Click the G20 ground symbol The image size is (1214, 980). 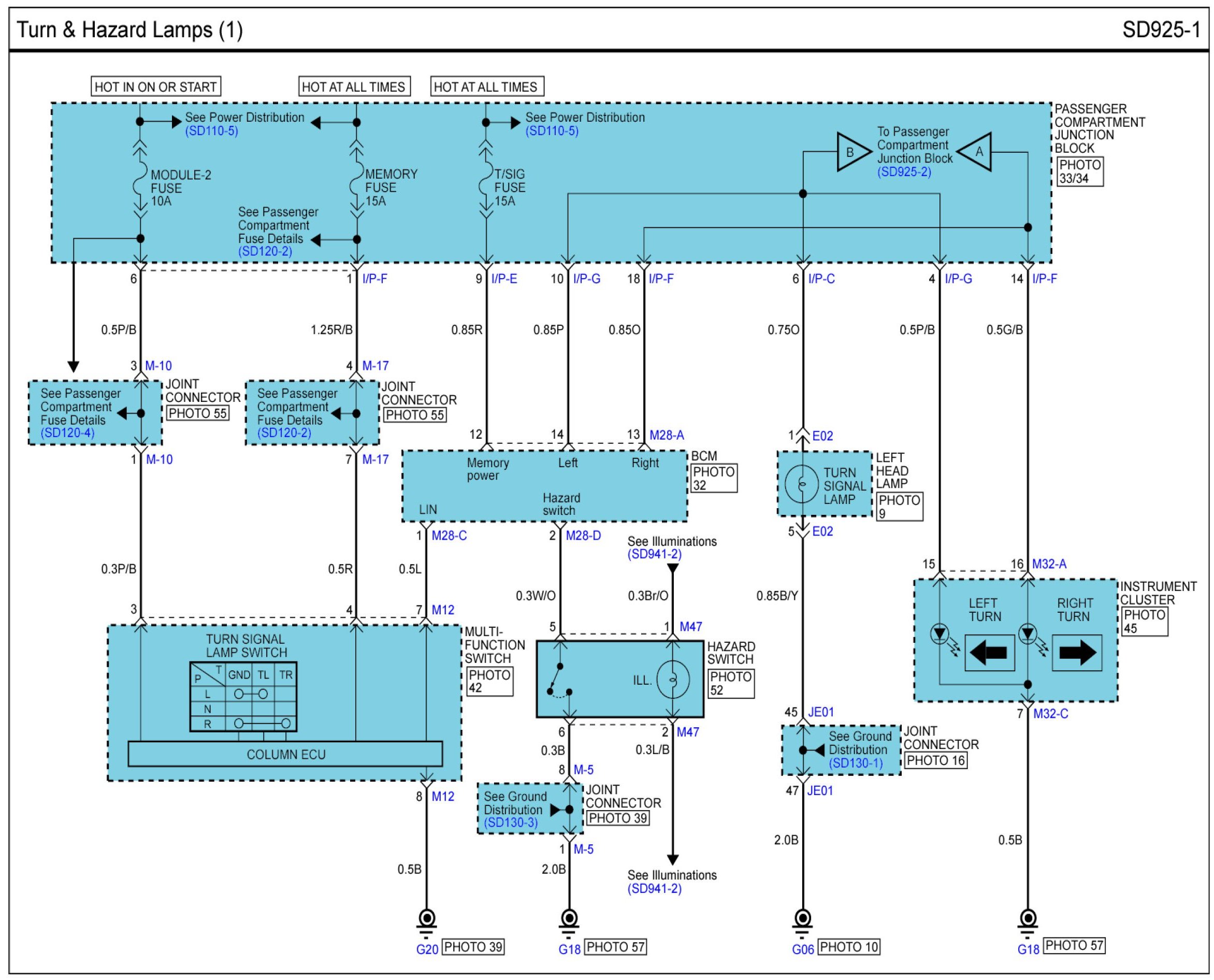click(x=426, y=919)
